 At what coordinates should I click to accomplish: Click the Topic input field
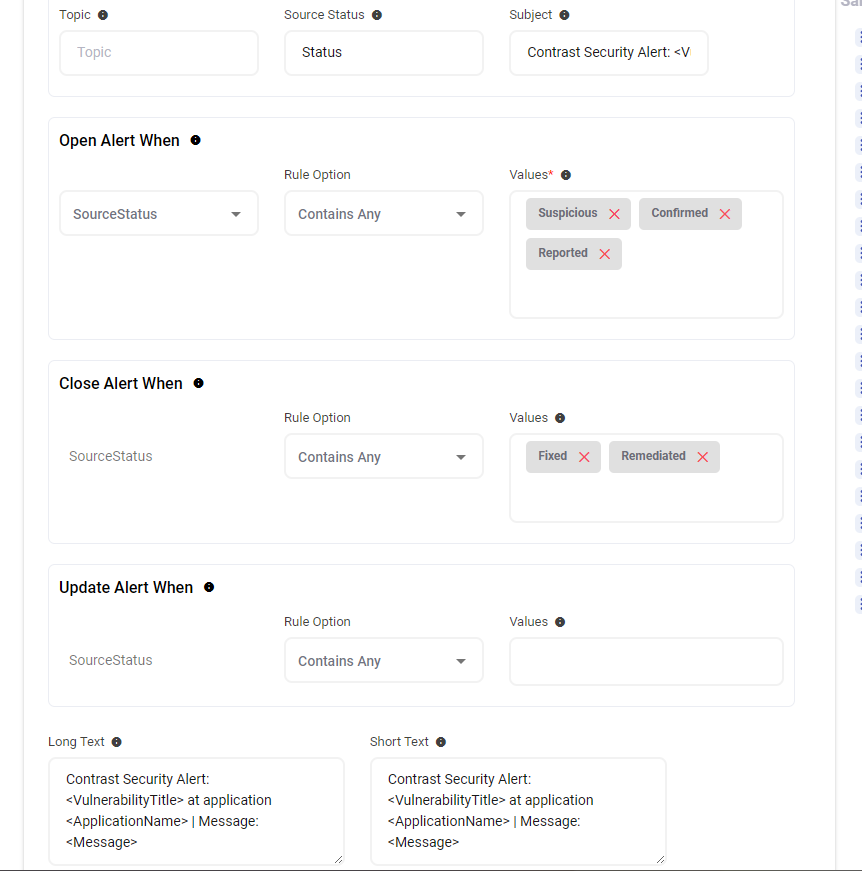pos(159,53)
